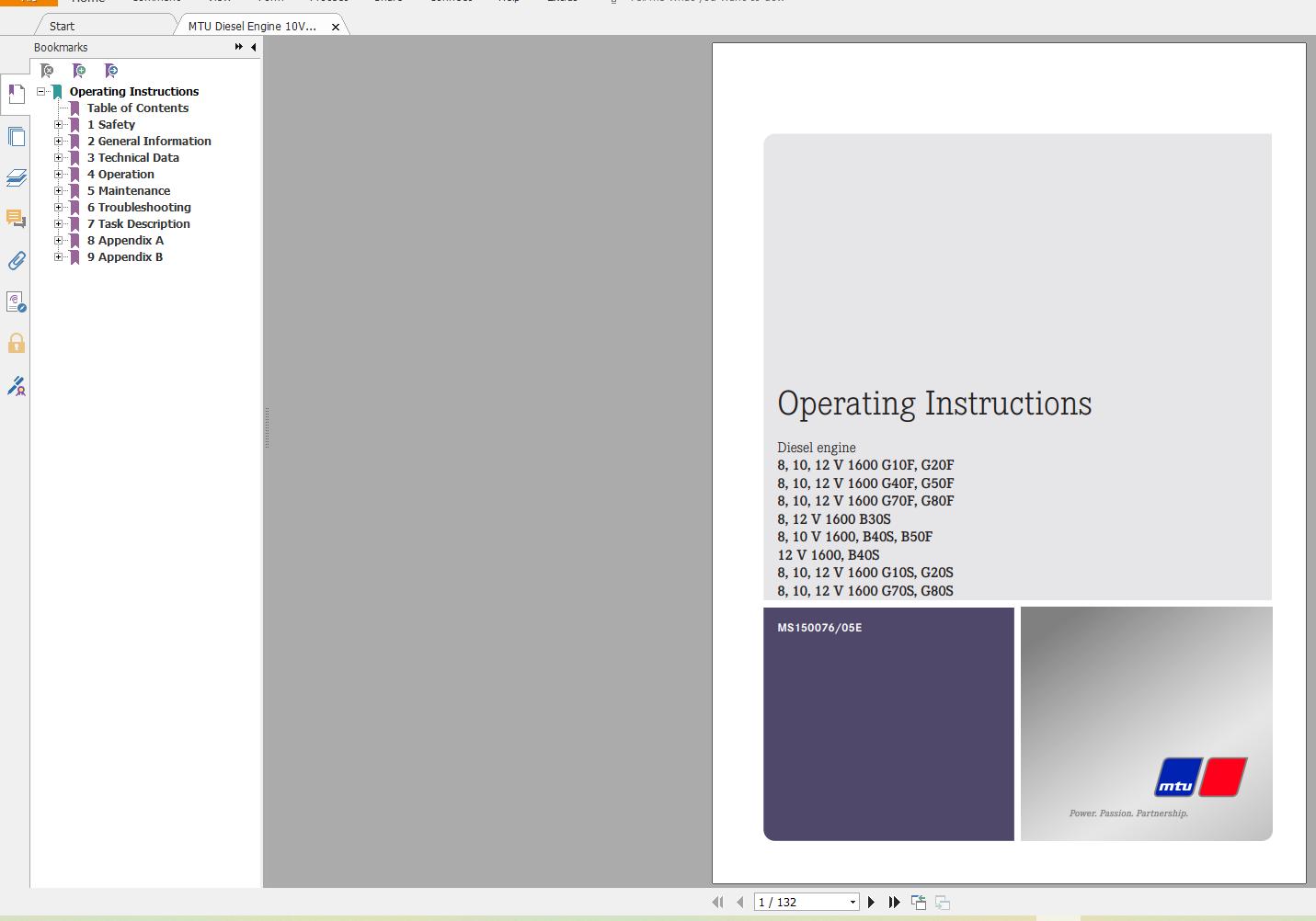Click the previous view icon
This screenshot has height=921, width=1316.
pos(919,903)
